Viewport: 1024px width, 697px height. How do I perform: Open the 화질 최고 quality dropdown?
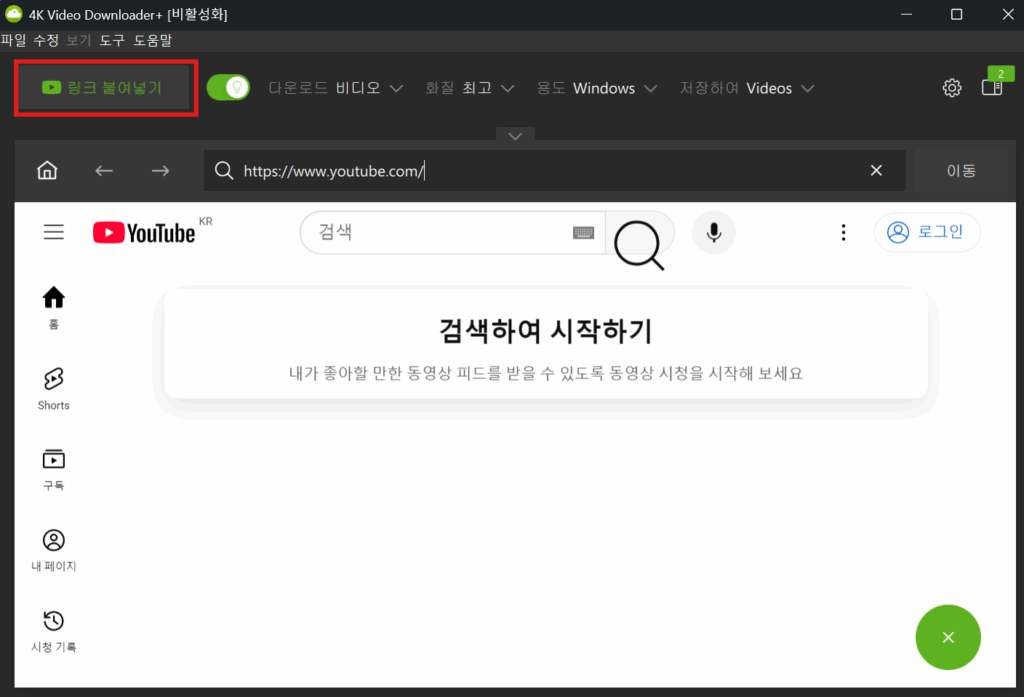coord(470,88)
